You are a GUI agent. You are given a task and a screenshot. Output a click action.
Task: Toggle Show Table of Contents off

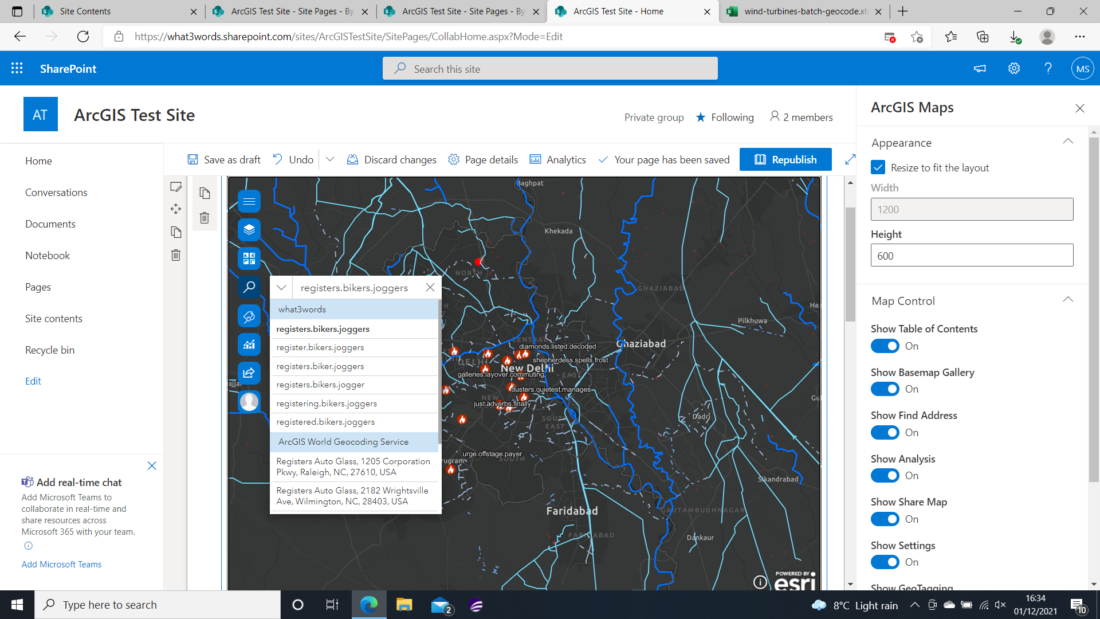click(x=885, y=346)
